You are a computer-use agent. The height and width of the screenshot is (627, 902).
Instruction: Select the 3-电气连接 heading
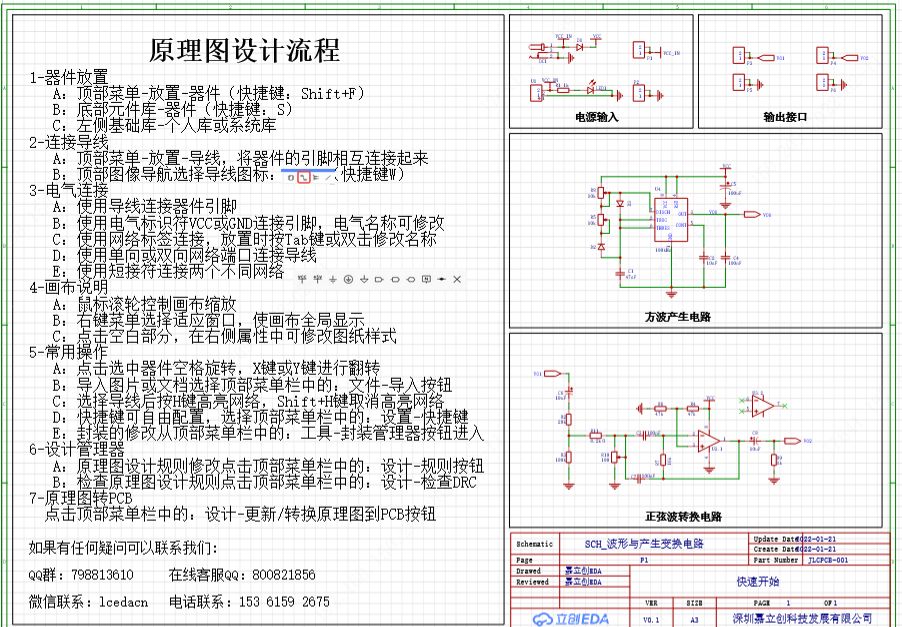tap(68, 190)
